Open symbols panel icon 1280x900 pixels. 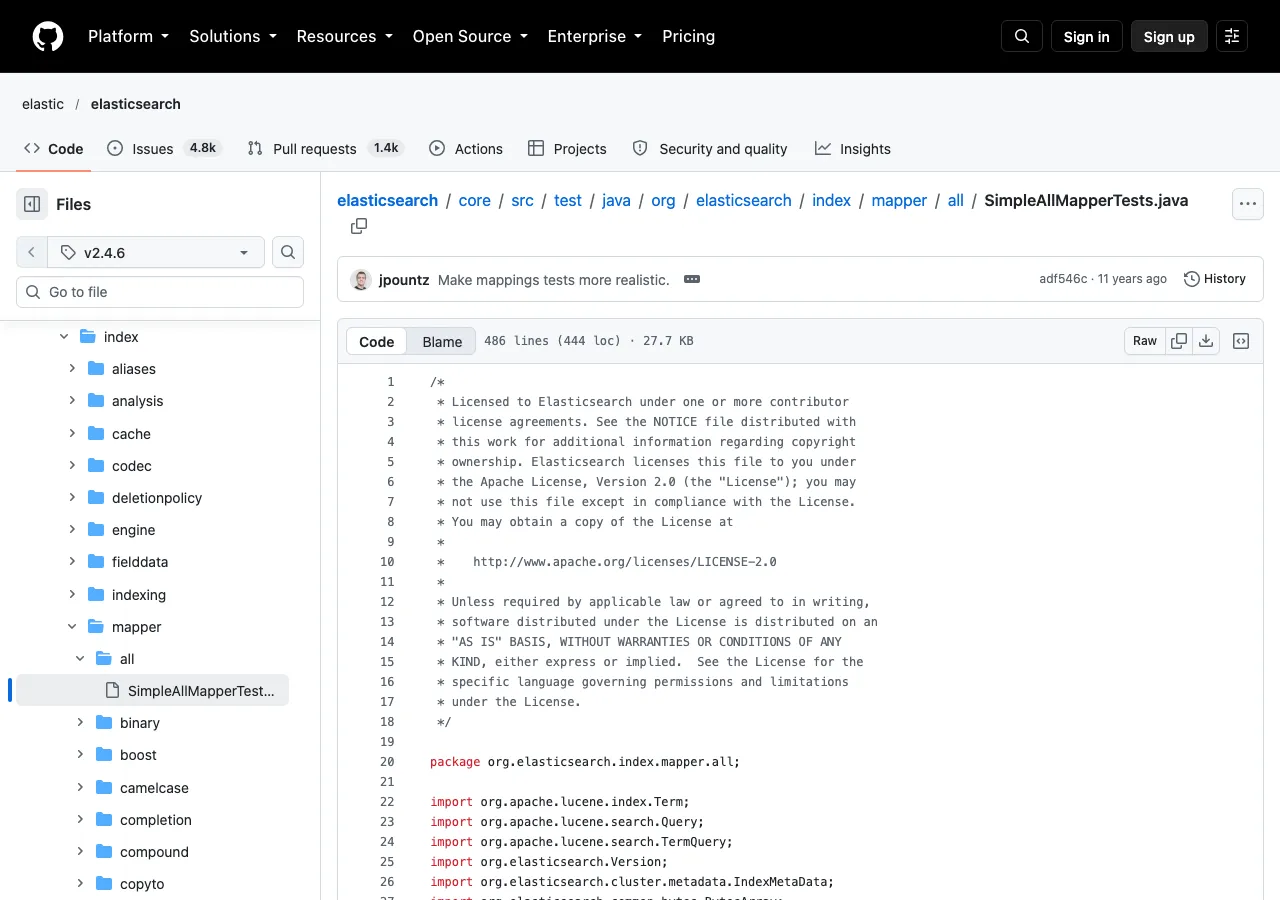pyautogui.click(x=1241, y=341)
